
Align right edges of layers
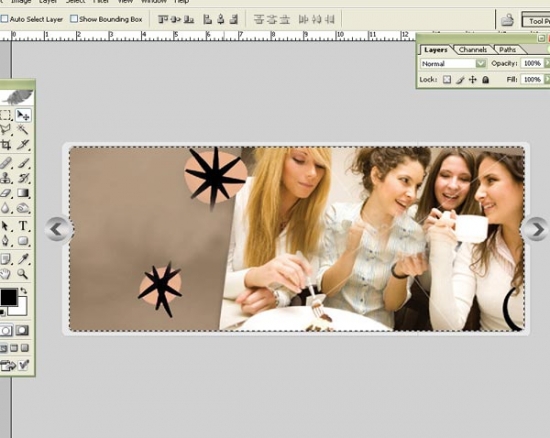coord(234,19)
